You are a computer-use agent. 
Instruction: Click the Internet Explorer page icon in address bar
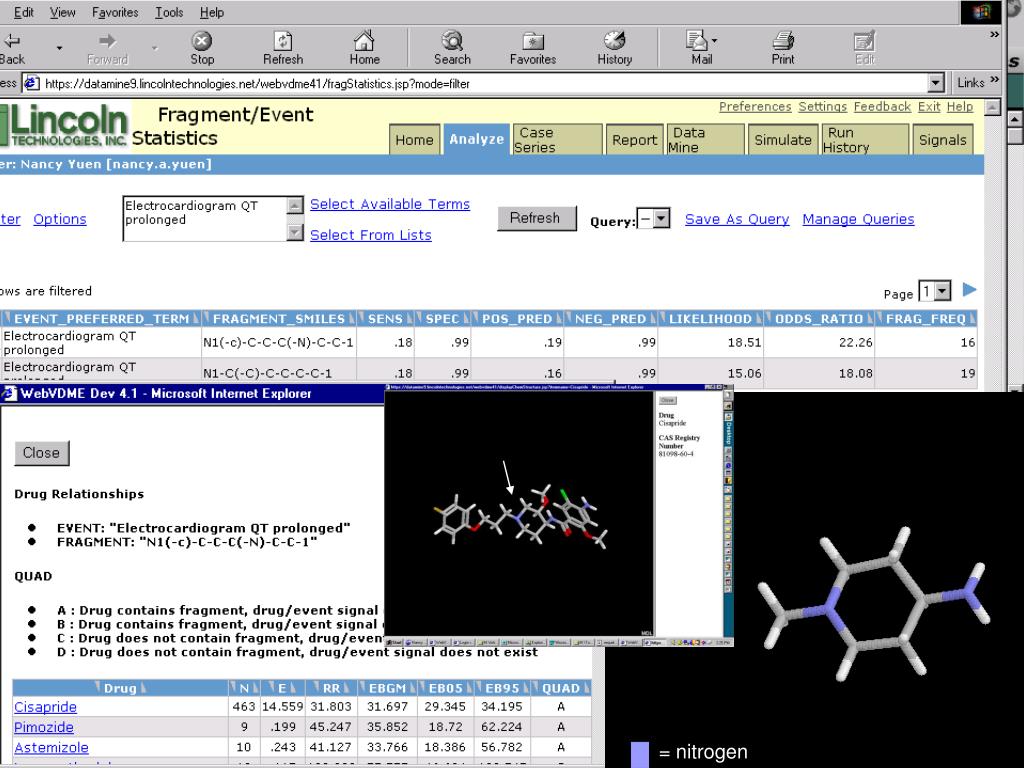31,83
